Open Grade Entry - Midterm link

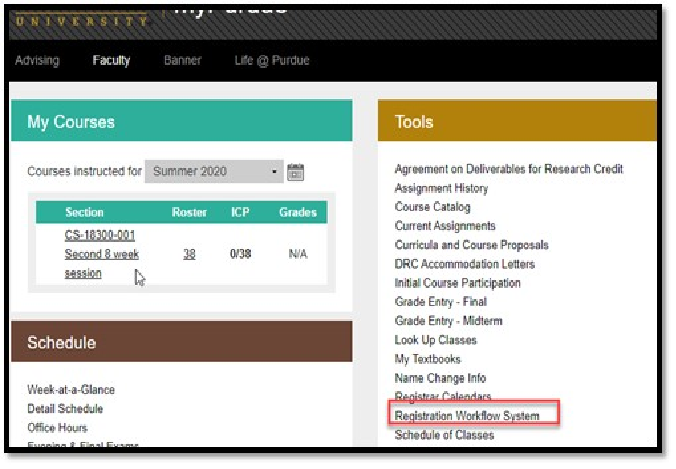pos(449,321)
